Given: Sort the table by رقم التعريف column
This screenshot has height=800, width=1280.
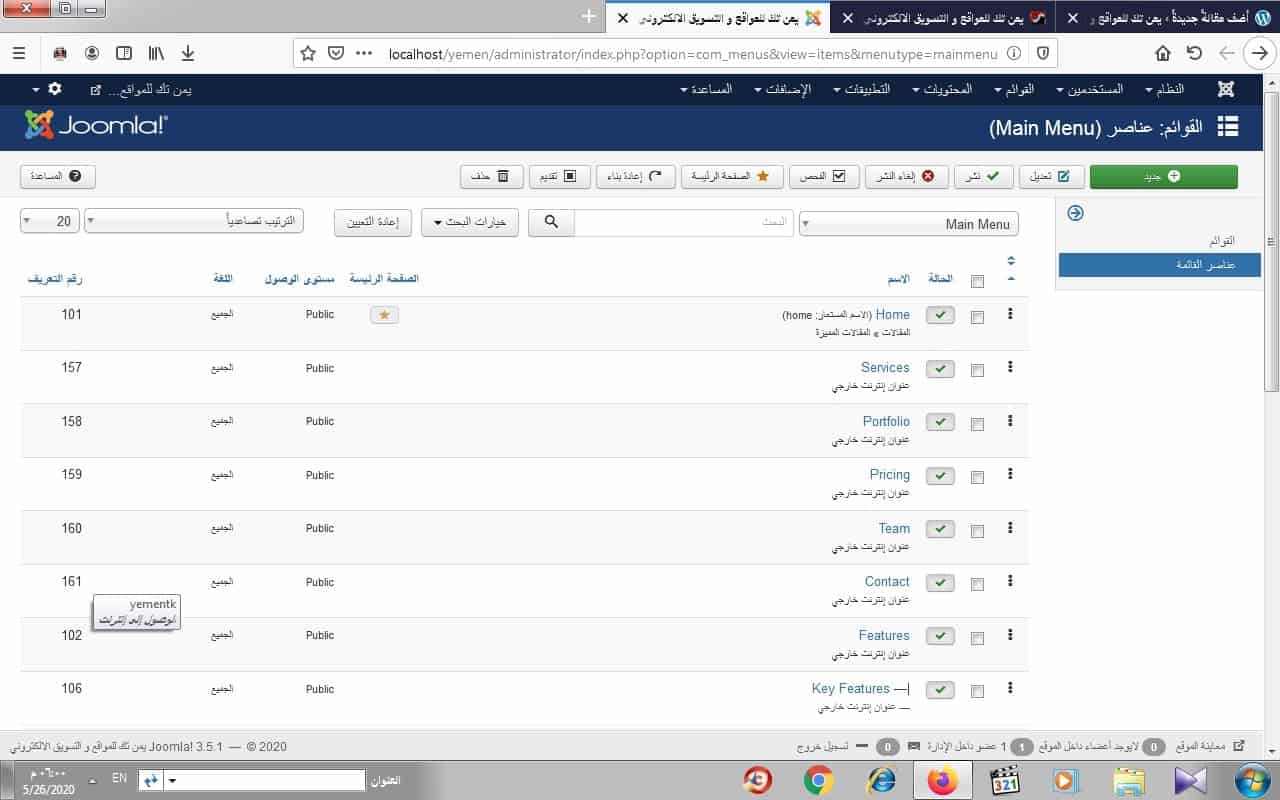Looking at the screenshot, I should [x=55, y=278].
